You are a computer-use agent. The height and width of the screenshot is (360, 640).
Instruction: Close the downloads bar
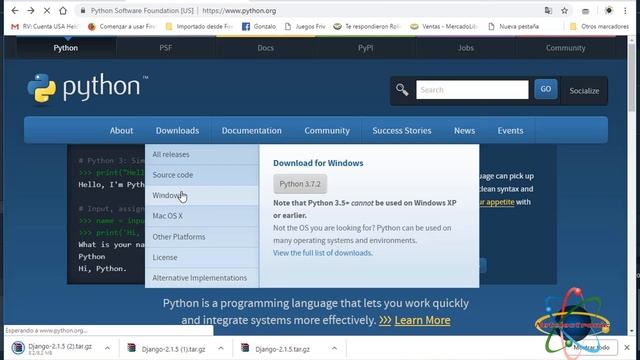(627, 348)
